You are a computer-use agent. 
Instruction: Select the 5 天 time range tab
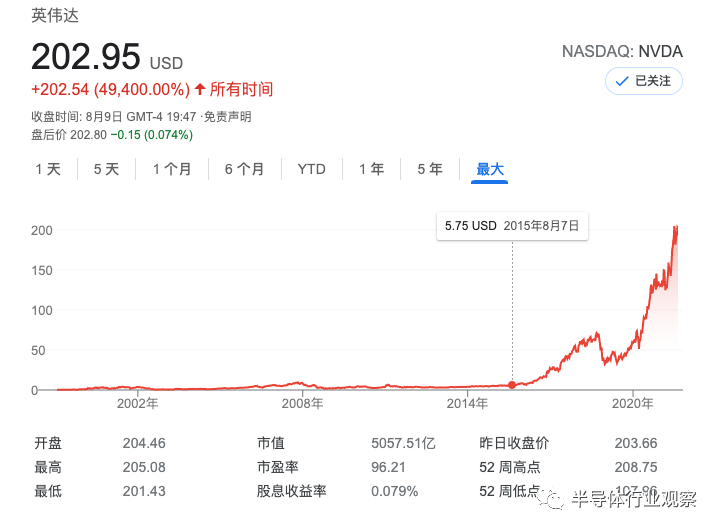(x=107, y=169)
